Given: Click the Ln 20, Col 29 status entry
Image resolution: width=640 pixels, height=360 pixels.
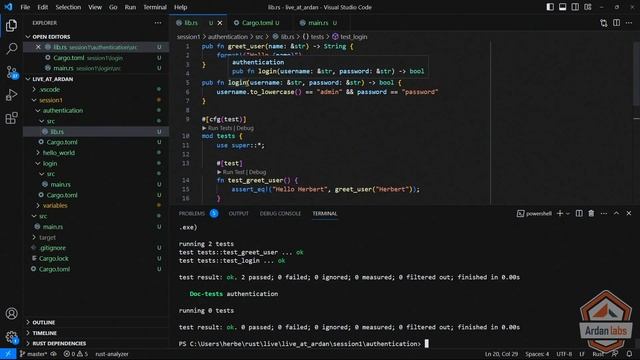Looking at the screenshot, I should (501, 354).
